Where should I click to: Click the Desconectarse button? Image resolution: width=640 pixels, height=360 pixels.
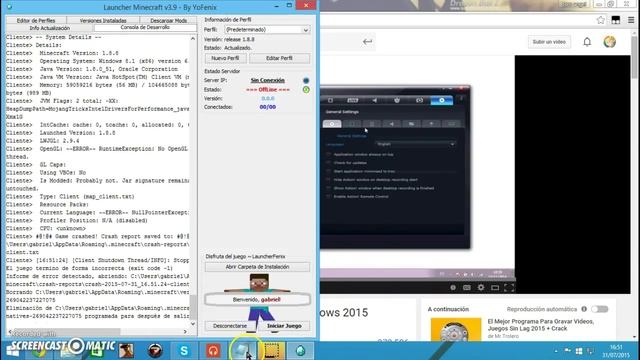(x=230, y=326)
